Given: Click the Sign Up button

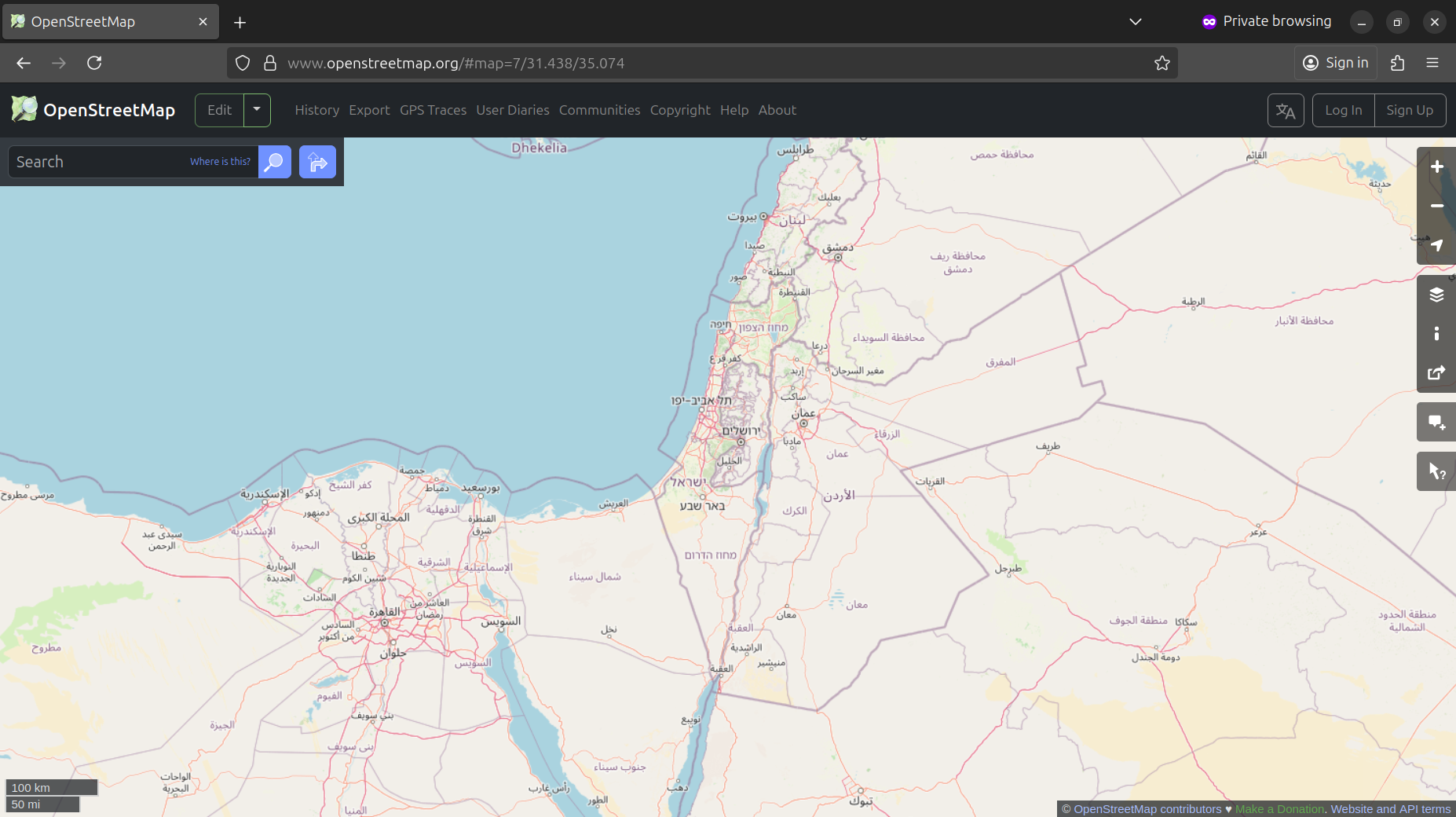Looking at the screenshot, I should coord(1409,111).
